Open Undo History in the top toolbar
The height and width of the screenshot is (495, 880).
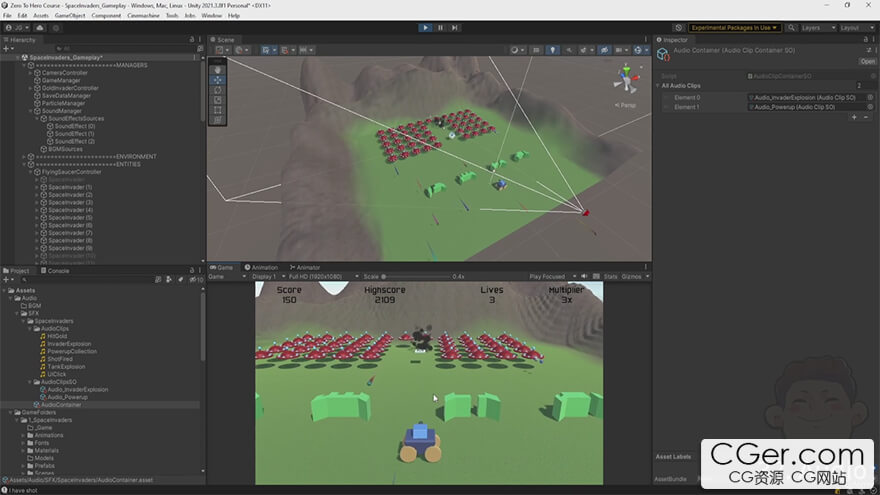pos(679,28)
